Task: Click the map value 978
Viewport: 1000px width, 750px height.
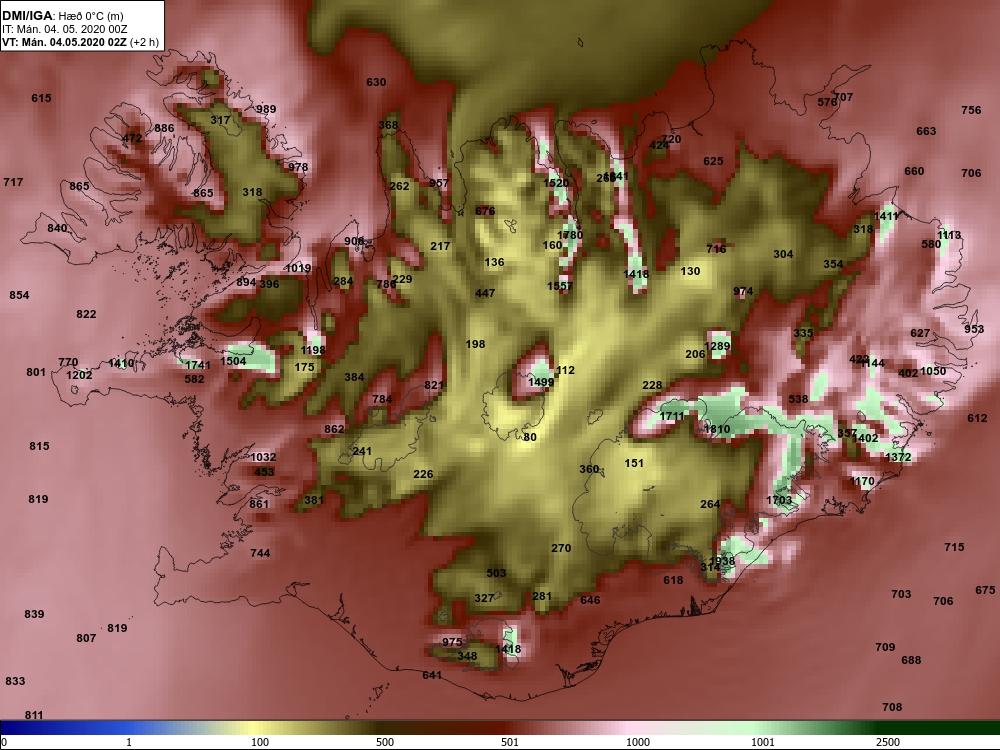Action: [x=298, y=167]
